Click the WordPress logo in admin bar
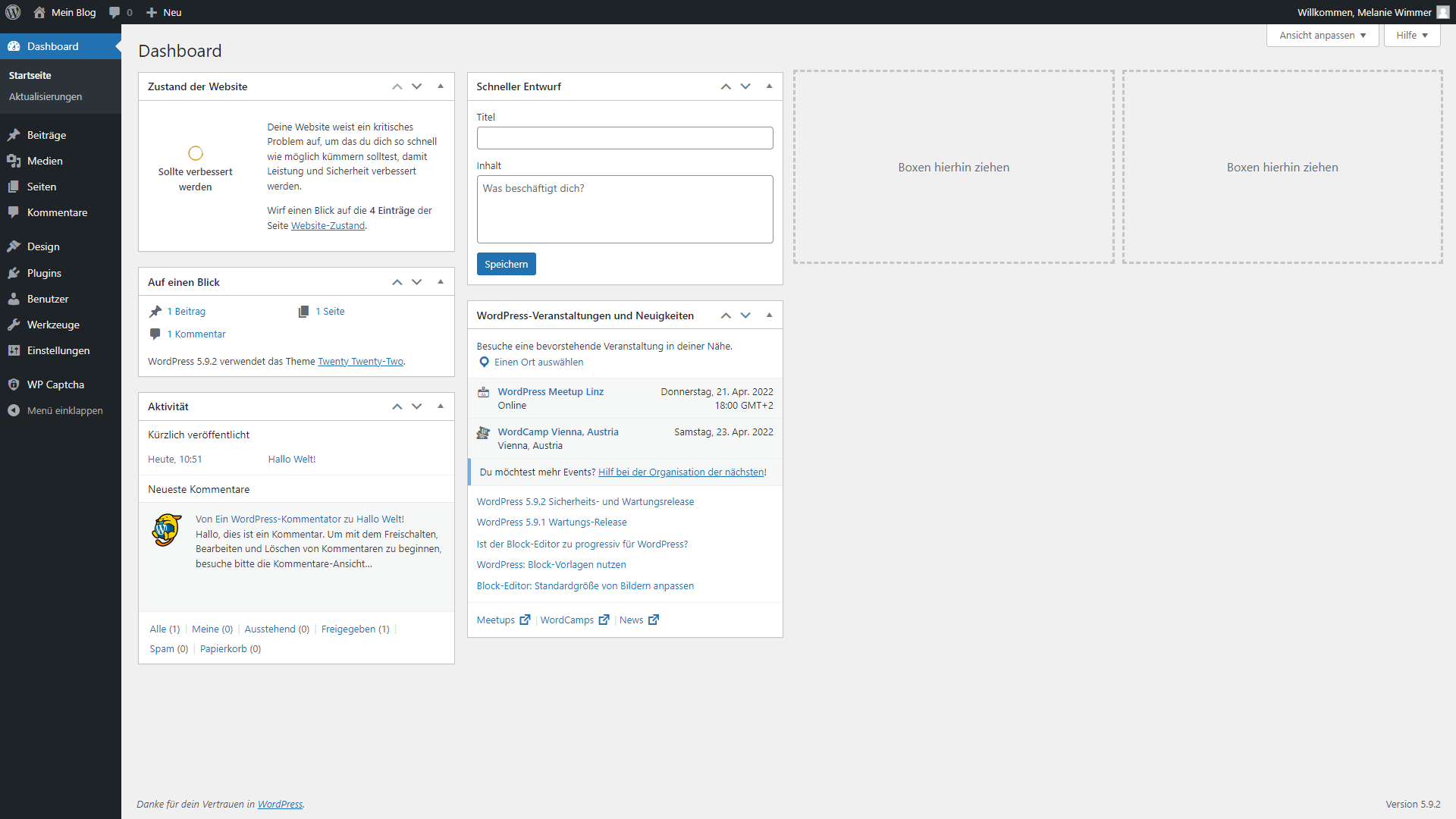The image size is (1456, 819). (13, 12)
